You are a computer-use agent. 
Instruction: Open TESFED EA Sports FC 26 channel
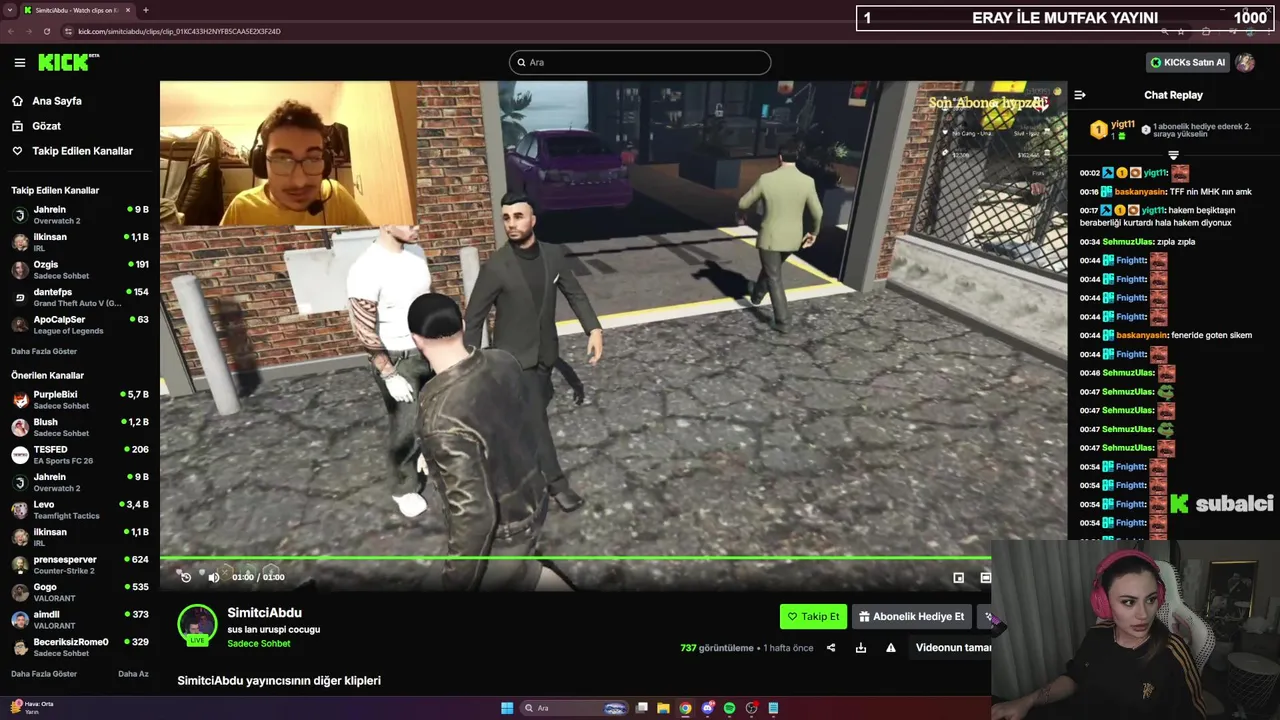coord(80,455)
